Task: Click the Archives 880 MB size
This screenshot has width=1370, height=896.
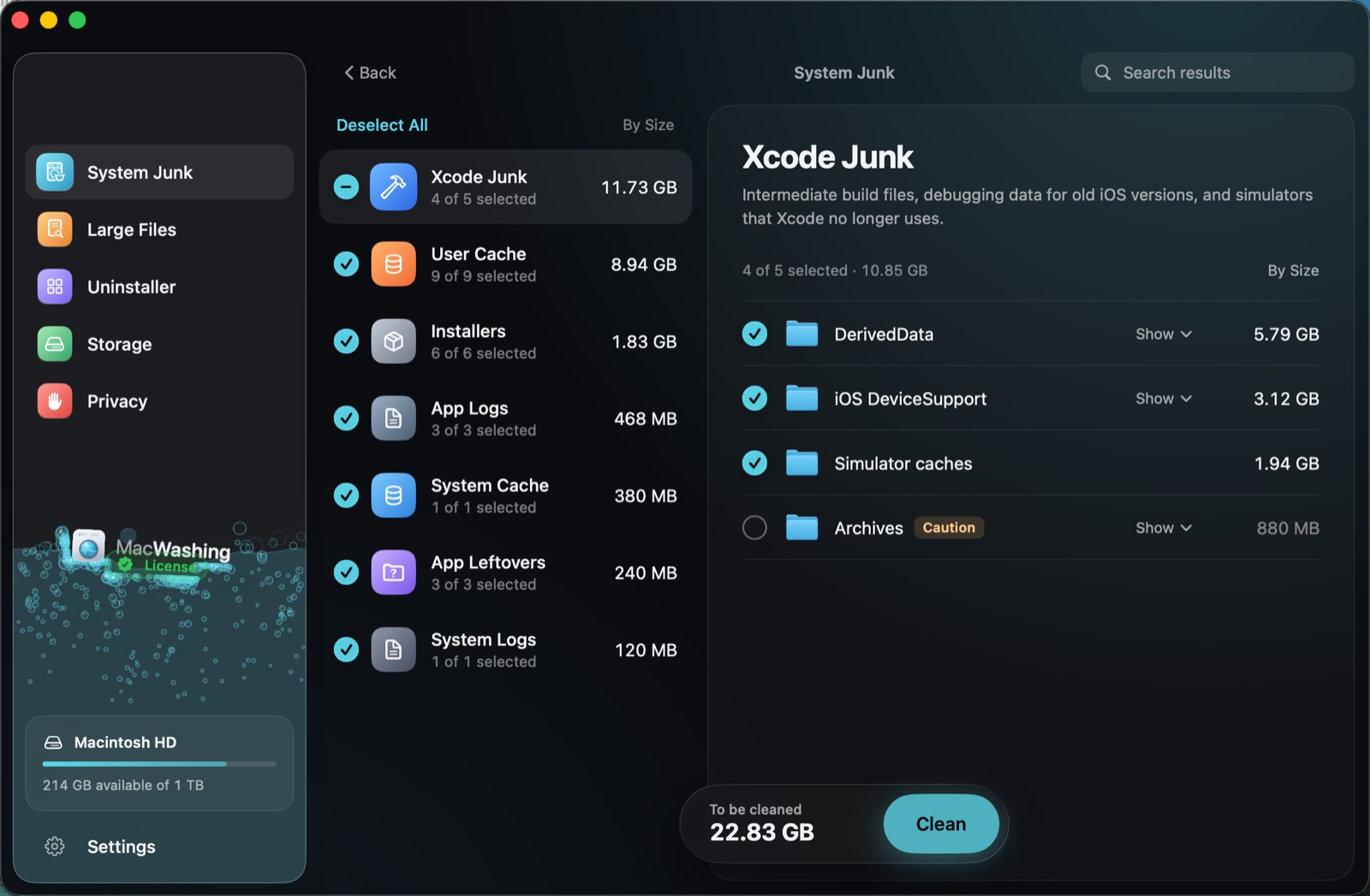Action: point(1288,528)
